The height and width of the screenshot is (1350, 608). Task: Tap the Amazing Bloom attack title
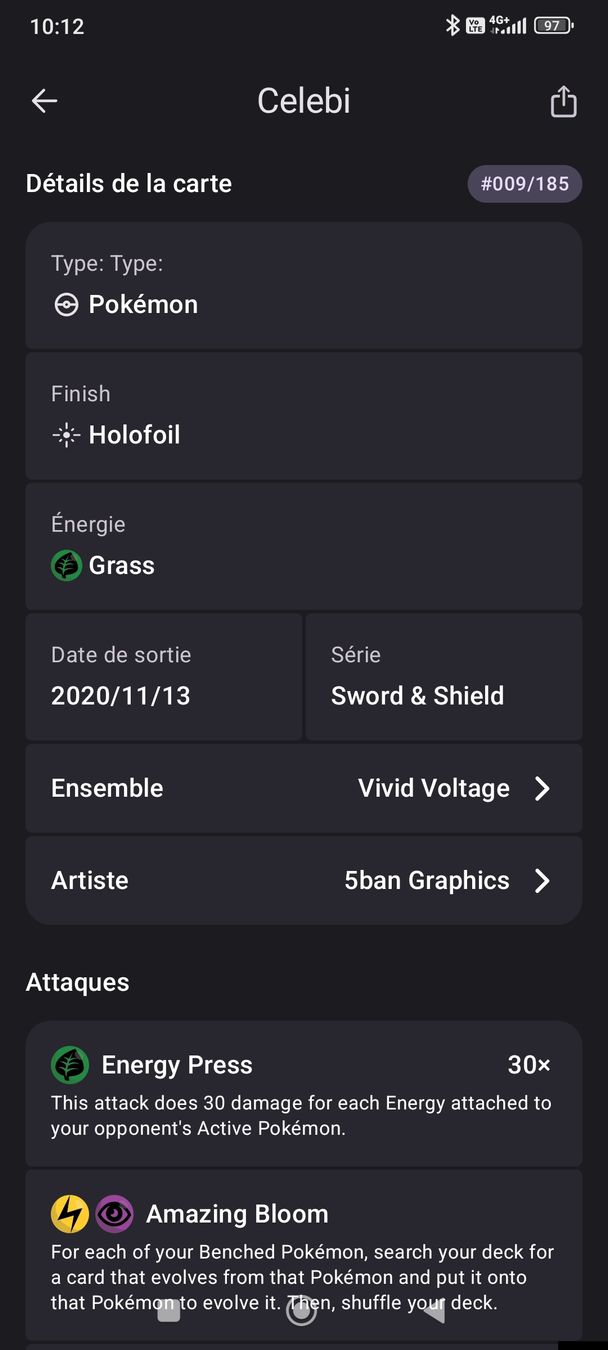[x=237, y=1214]
